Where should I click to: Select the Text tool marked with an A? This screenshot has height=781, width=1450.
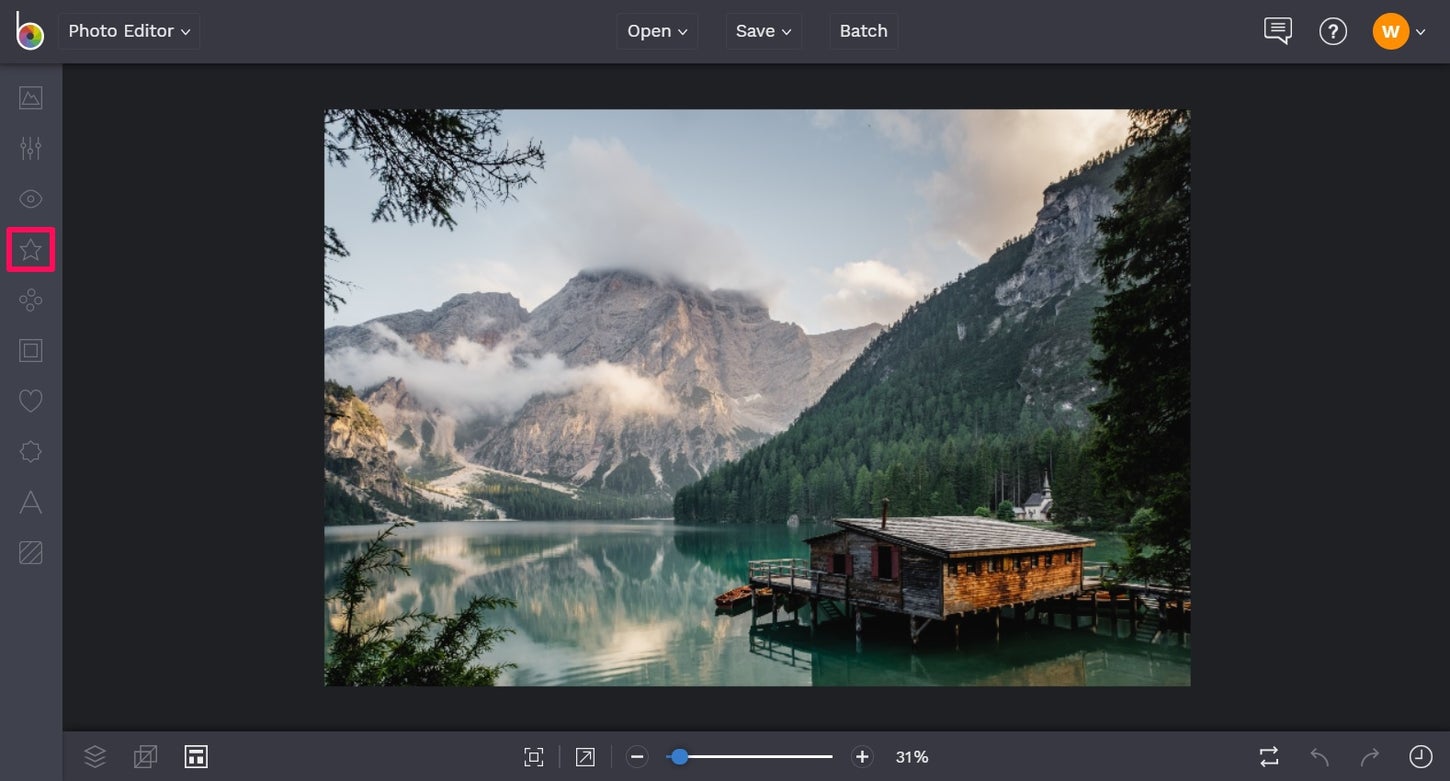click(30, 502)
